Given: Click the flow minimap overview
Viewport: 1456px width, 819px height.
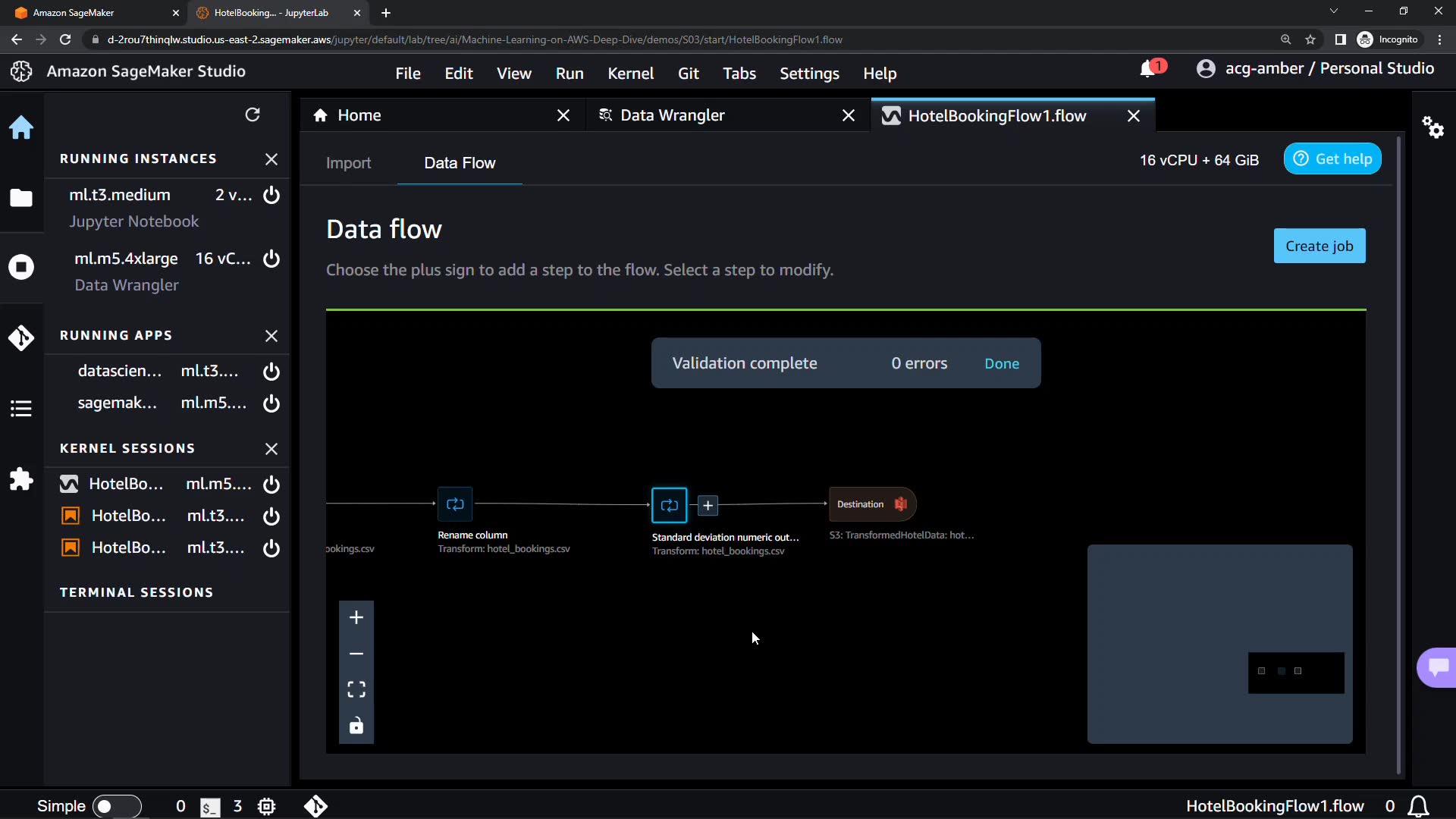Looking at the screenshot, I should point(1219,644).
